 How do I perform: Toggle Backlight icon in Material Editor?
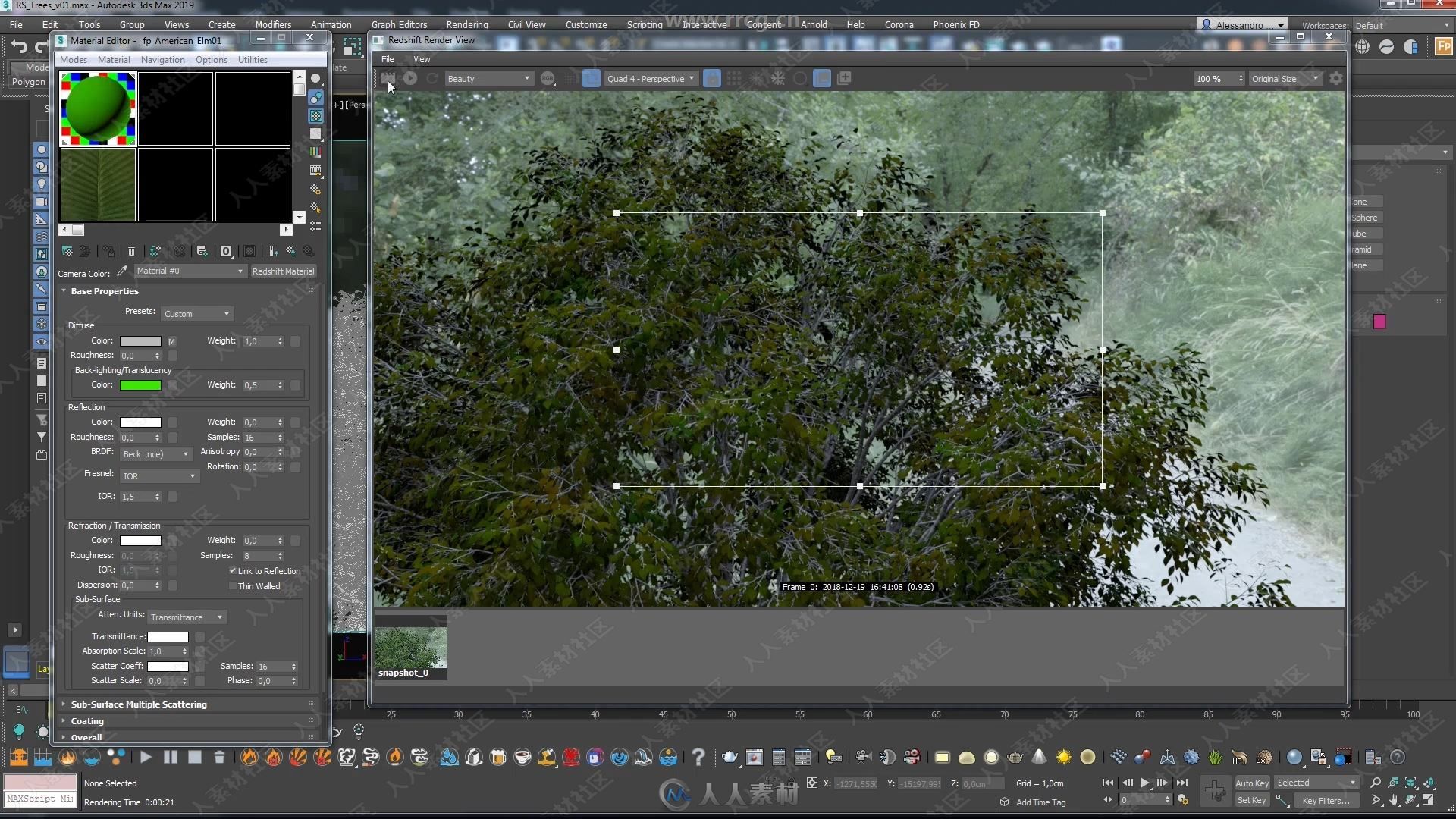pos(316,98)
